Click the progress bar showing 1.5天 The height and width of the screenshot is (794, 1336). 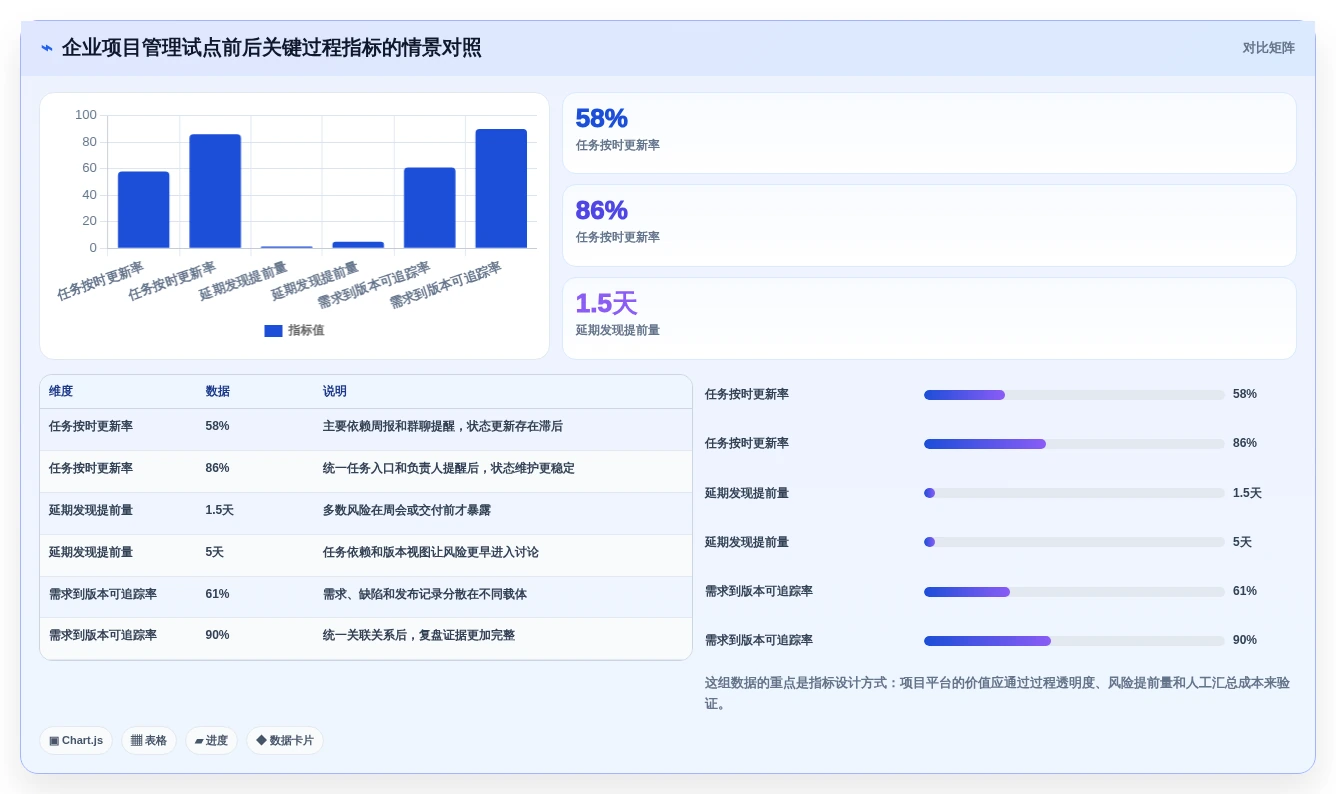point(1074,493)
